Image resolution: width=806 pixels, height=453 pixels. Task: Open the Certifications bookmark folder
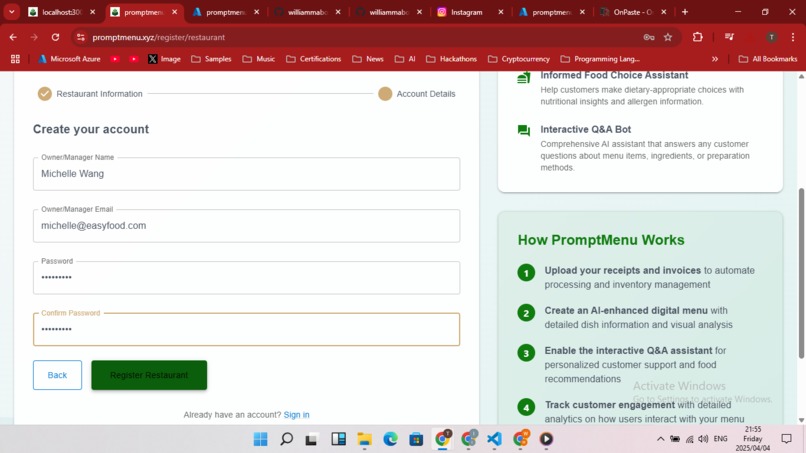tap(314, 59)
